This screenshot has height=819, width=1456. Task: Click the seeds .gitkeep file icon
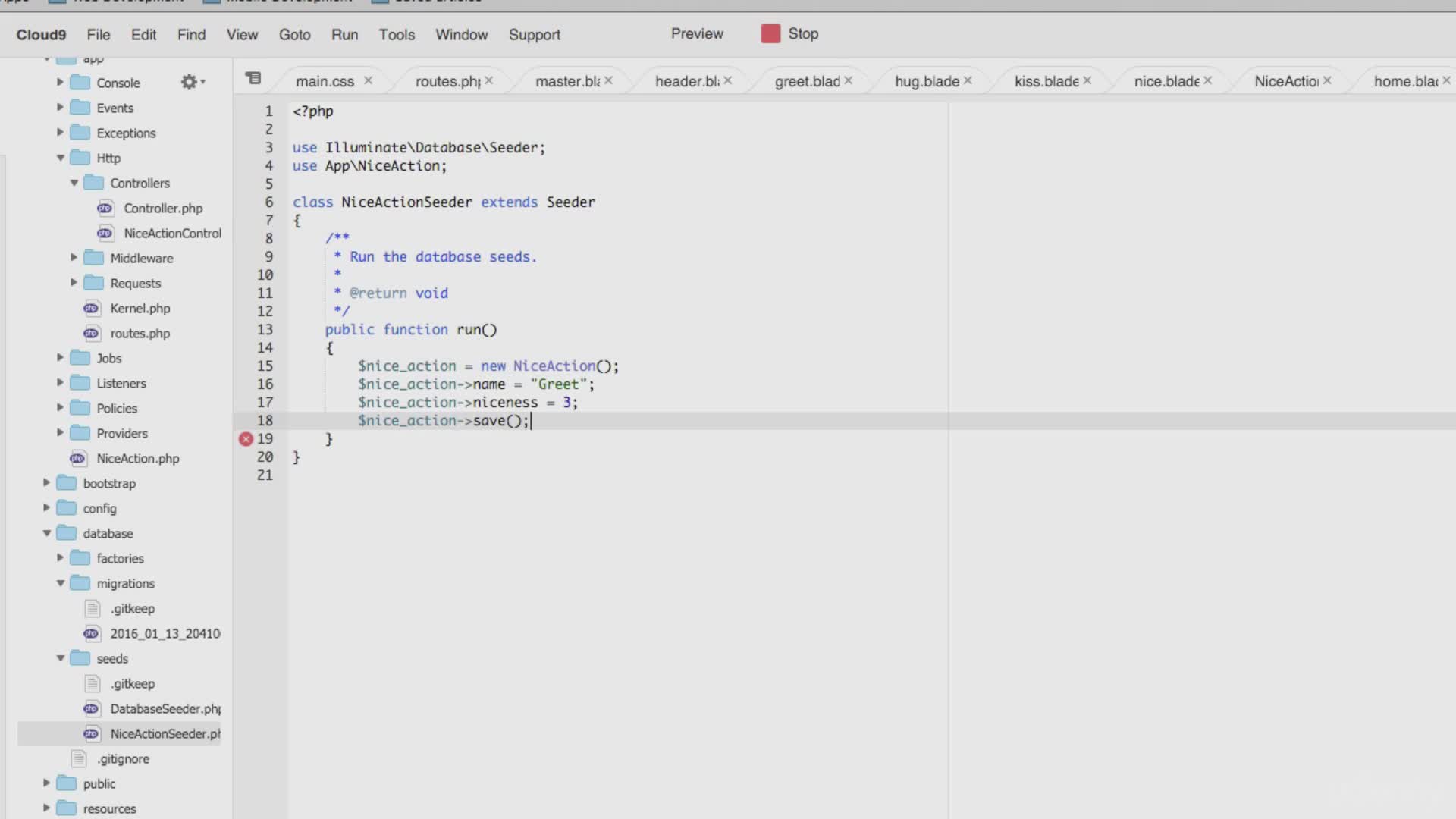pyautogui.click(x=92, y=683)
